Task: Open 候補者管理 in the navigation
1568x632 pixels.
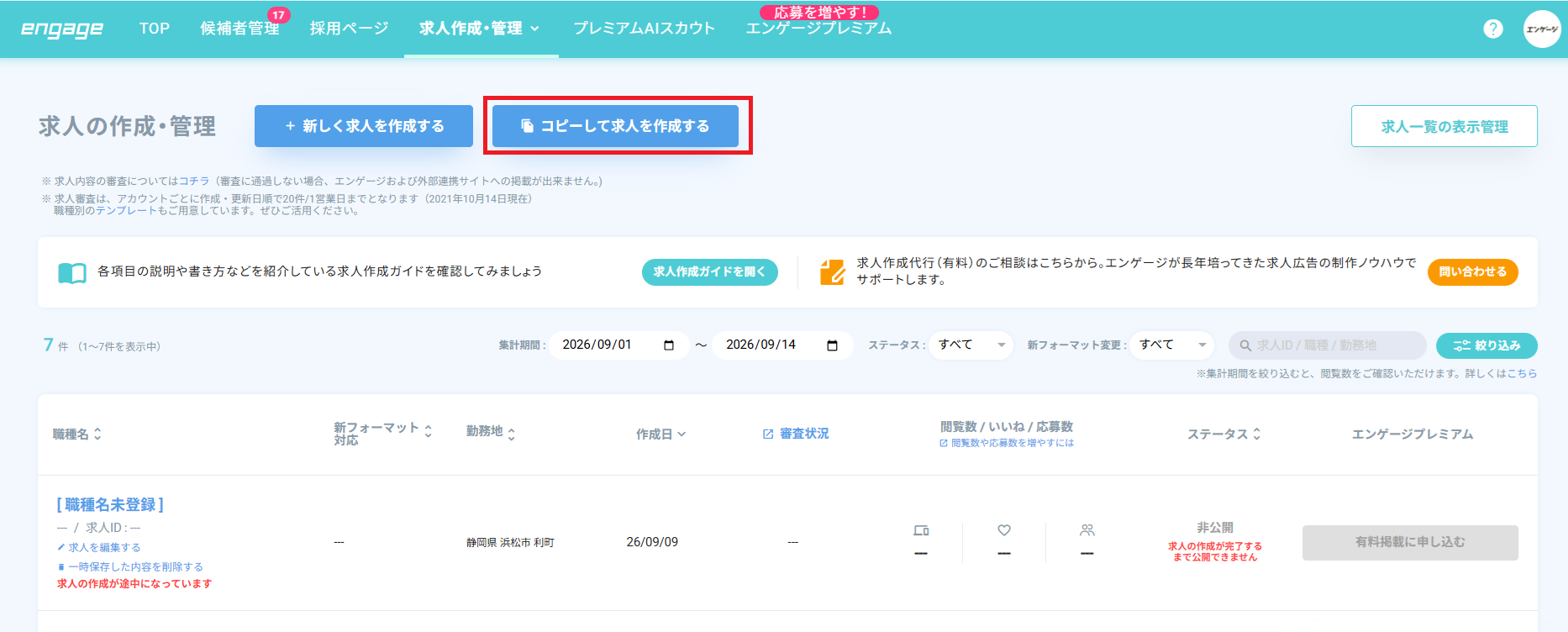Action: point(239,29)
